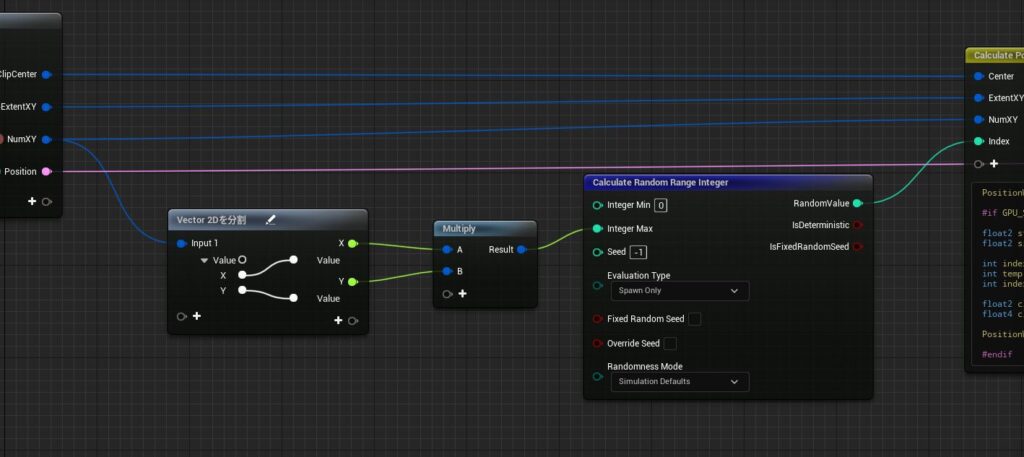Viewport: 1024px width, 457px height.
Task: Click the IsFixedRandomSeed output pin
Action: click(x=857, y=246)
